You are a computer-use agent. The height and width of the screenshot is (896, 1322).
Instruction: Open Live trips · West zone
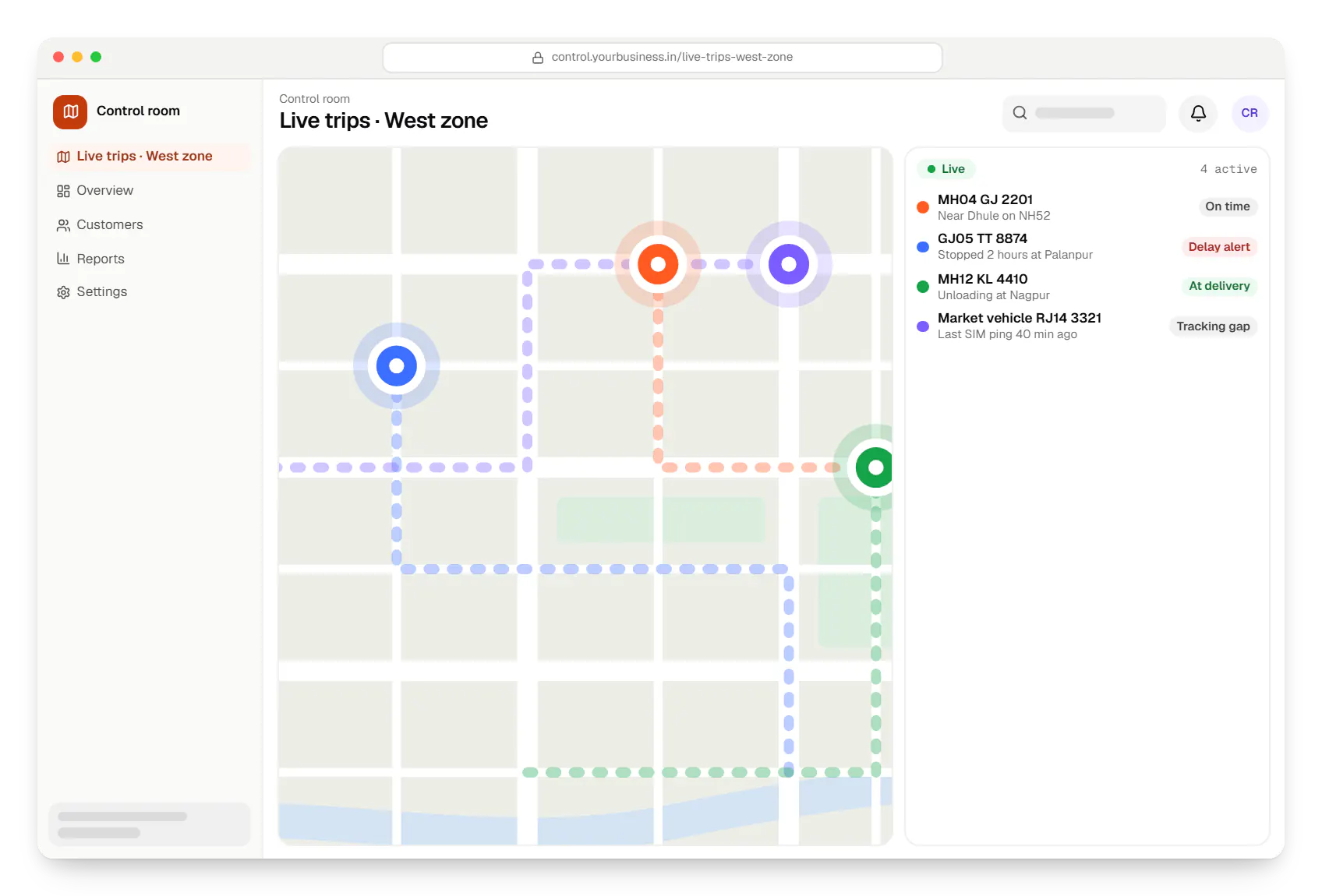(150, 157)
